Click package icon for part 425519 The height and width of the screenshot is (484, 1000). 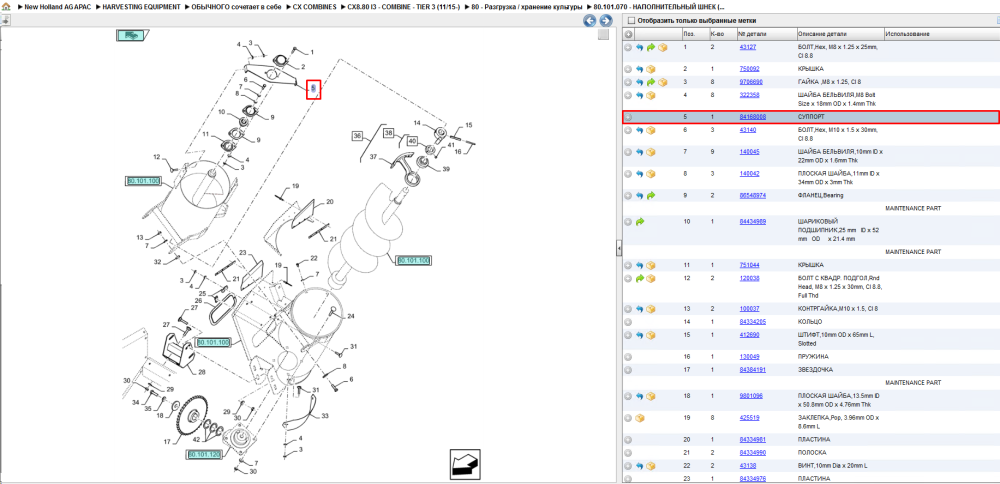pos(640,418)
